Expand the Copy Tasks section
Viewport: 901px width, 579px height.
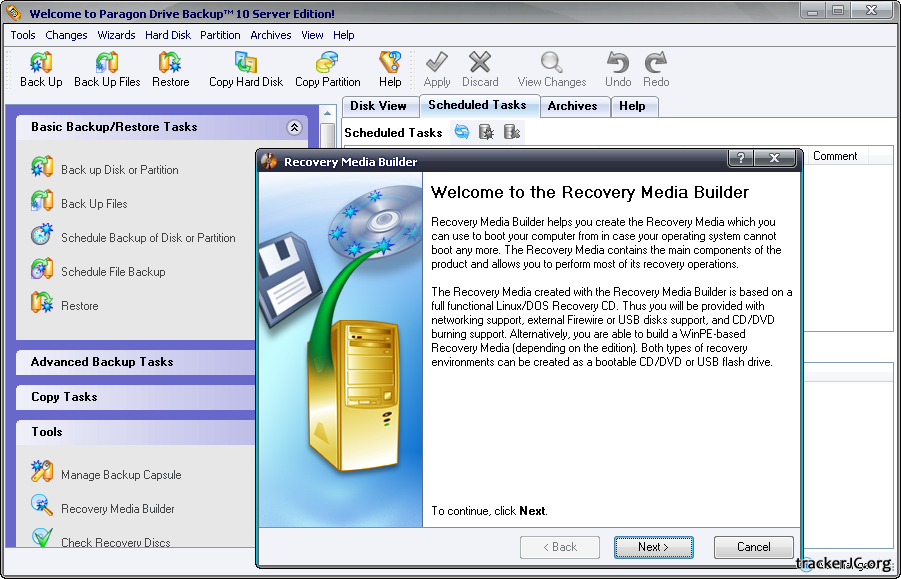[64, 397]
